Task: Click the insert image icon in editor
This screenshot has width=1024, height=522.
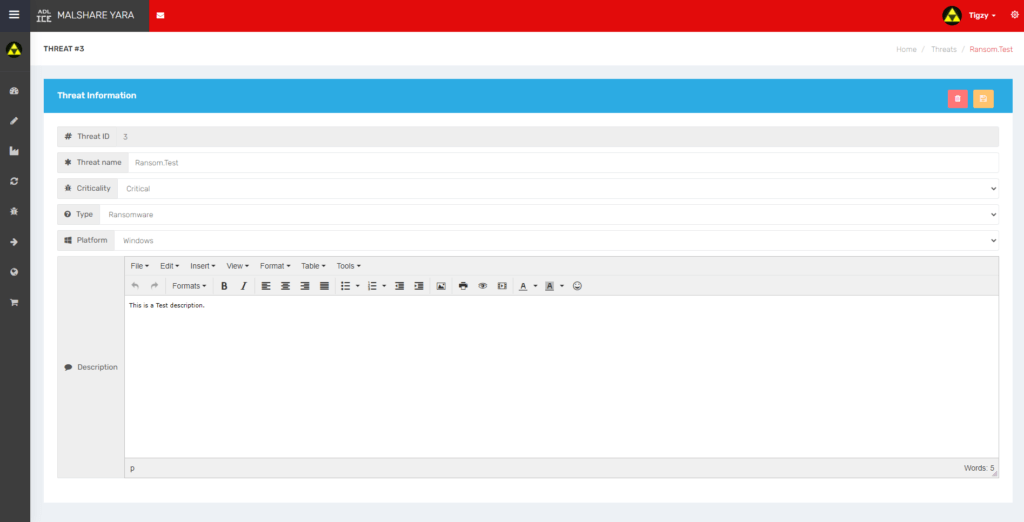Action: point(441,286)
